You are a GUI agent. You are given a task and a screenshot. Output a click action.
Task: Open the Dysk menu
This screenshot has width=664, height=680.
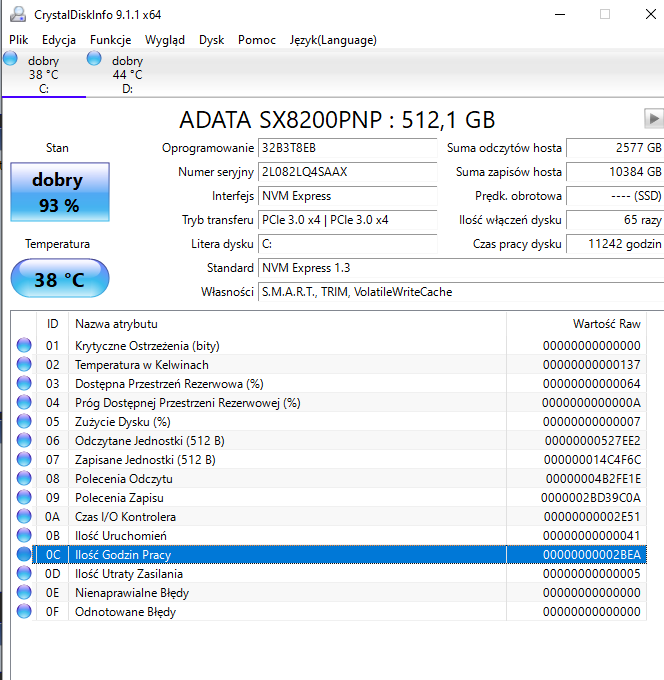(x=211, y=40)
